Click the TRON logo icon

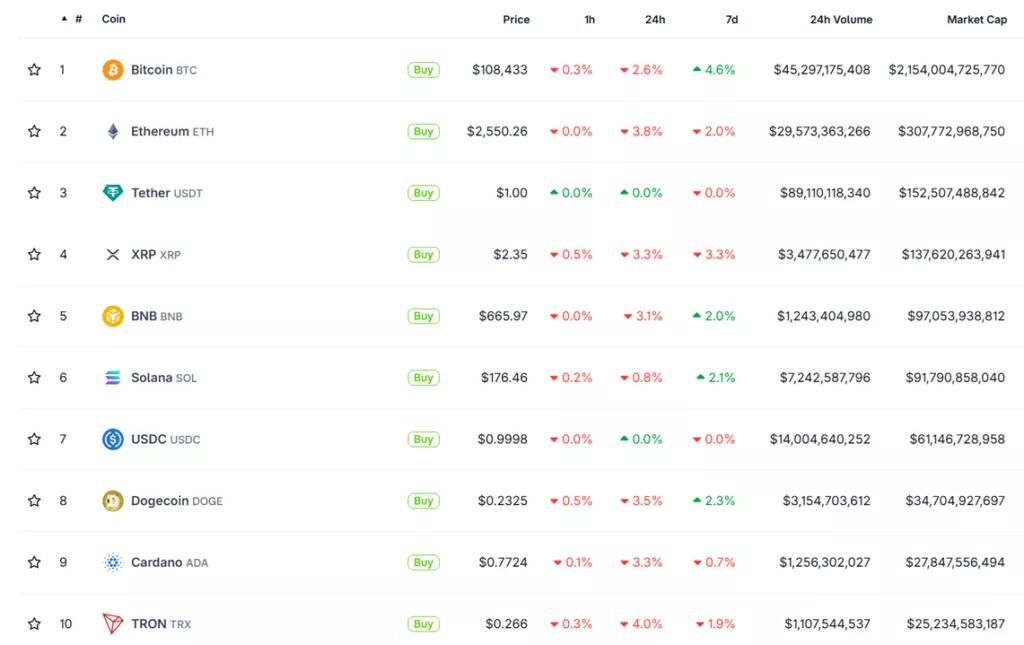113,624
